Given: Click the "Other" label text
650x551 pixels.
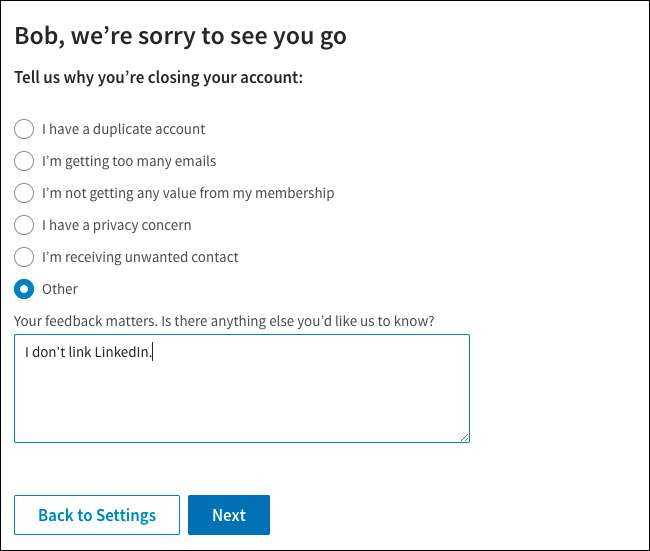Looking at the screenshot, I should click(x=60, y=289).
